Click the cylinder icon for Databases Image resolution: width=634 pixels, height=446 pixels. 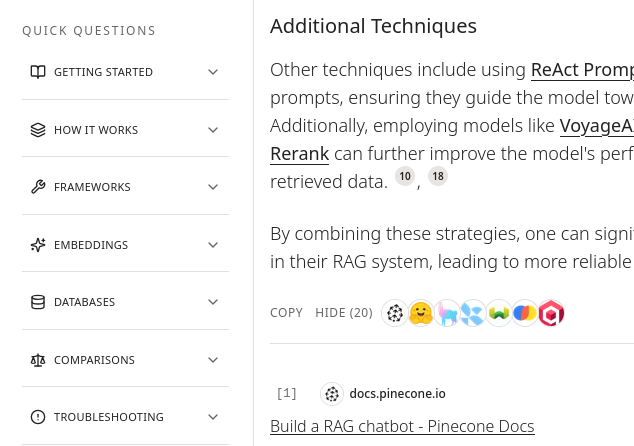click(x=38, y=302)
